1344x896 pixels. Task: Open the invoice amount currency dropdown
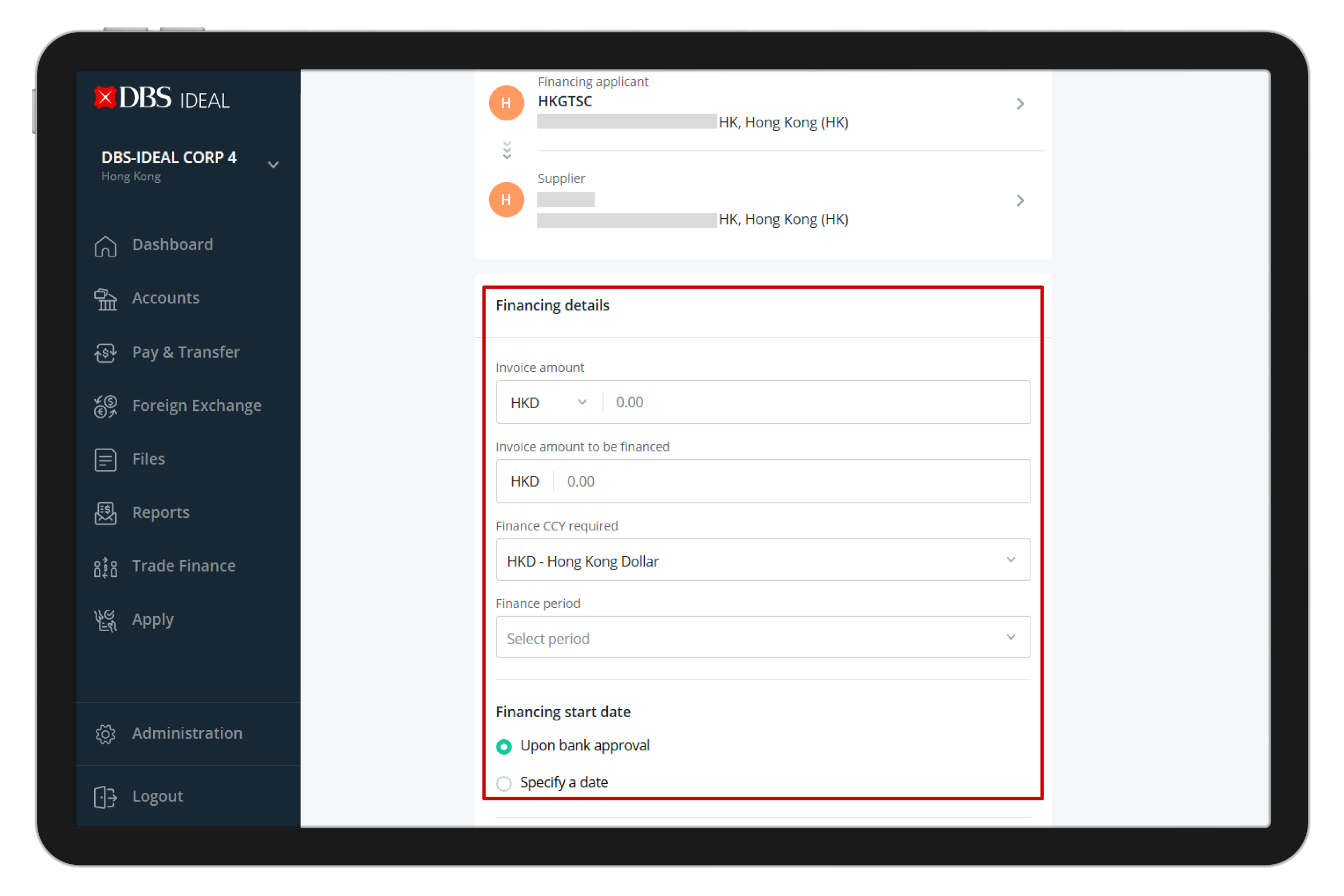point(549,402)
